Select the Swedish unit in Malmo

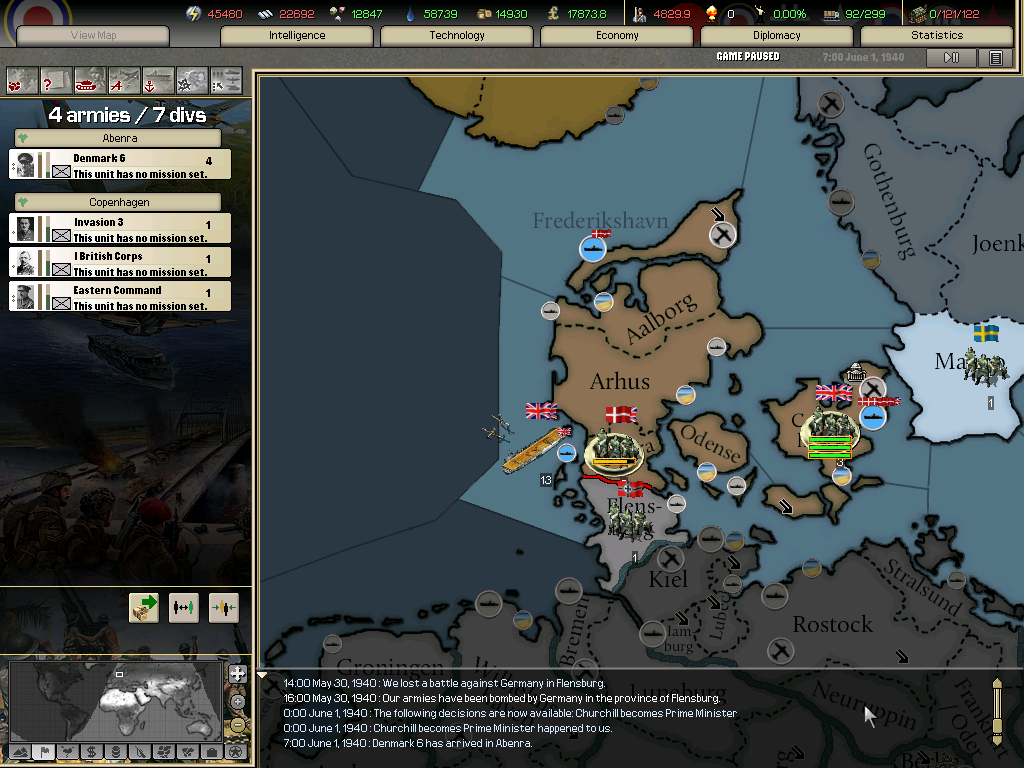(x=985, y=367)
